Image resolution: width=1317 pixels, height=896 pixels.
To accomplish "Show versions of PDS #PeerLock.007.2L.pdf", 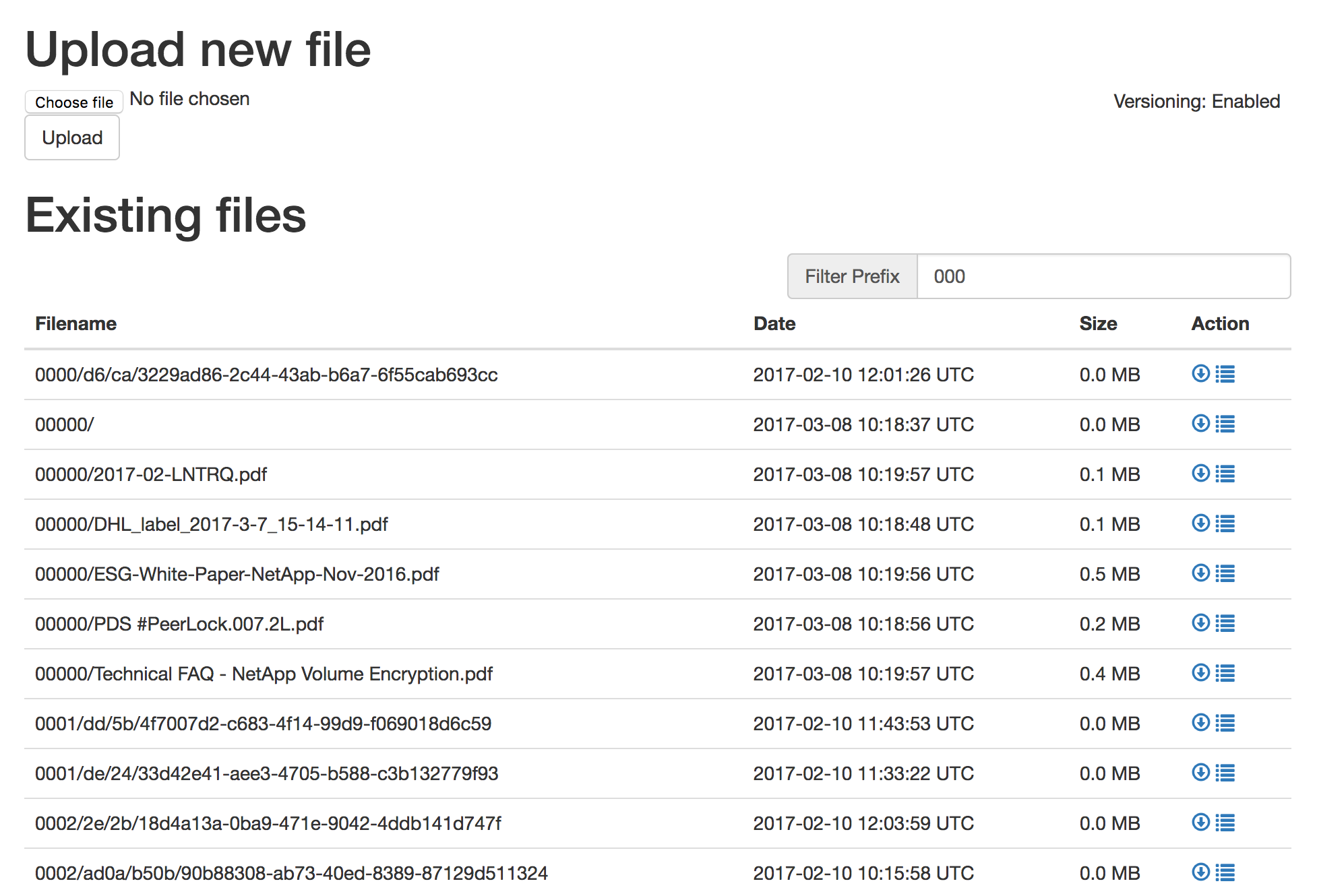I will [x=1225, y=623].
